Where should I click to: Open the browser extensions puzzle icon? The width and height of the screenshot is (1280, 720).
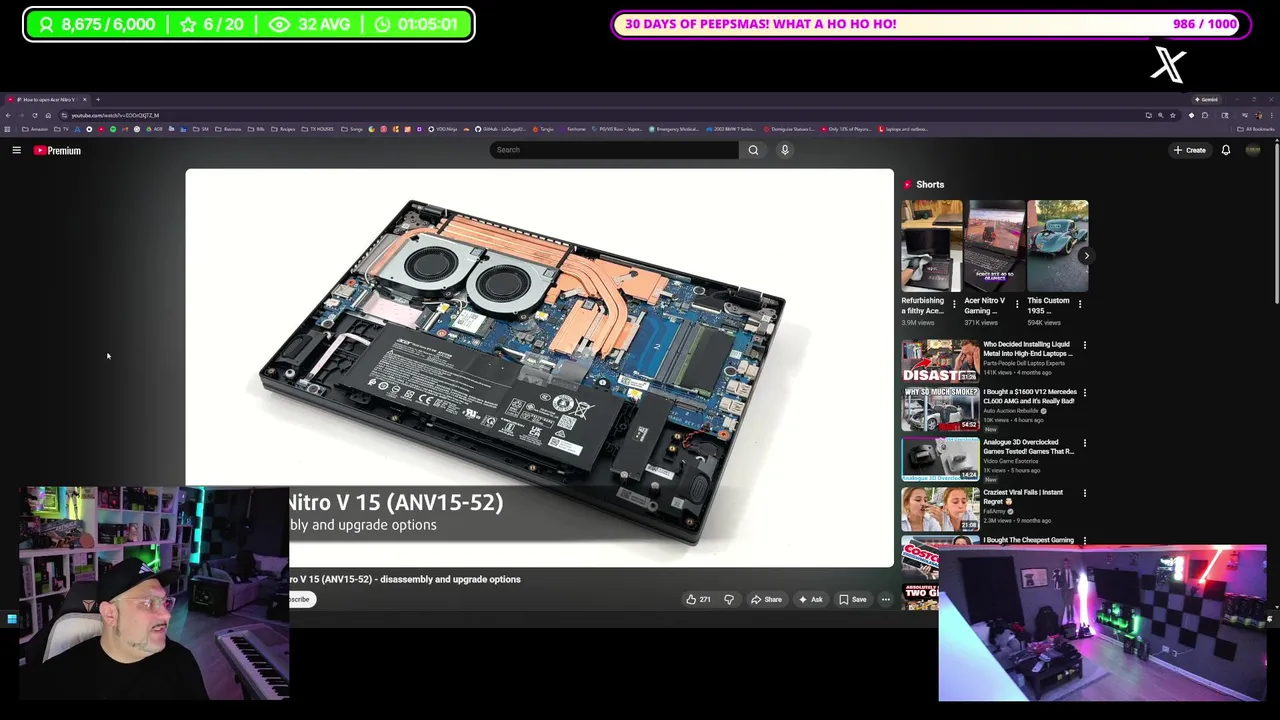1205,115
